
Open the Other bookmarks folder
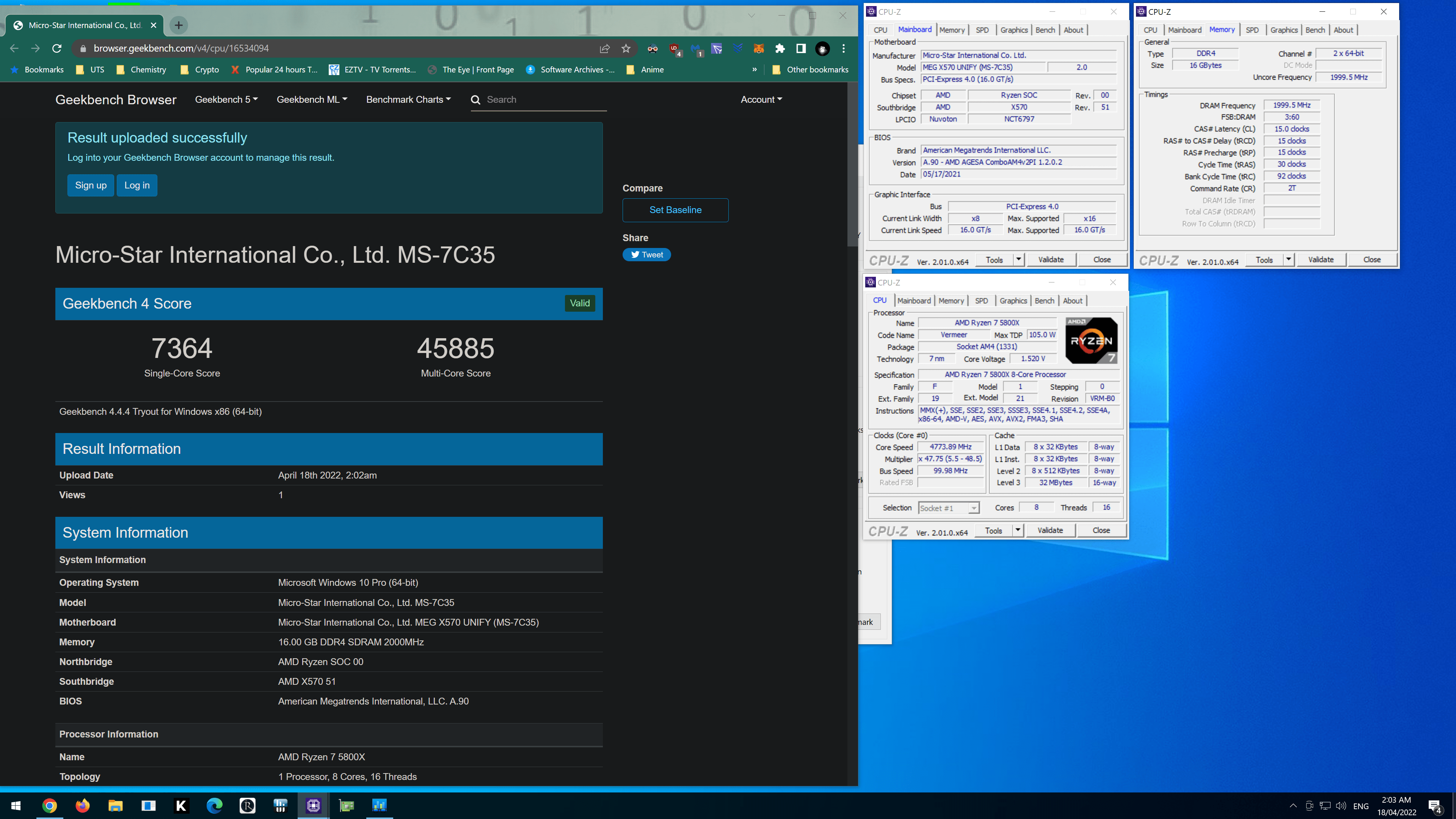811,69
